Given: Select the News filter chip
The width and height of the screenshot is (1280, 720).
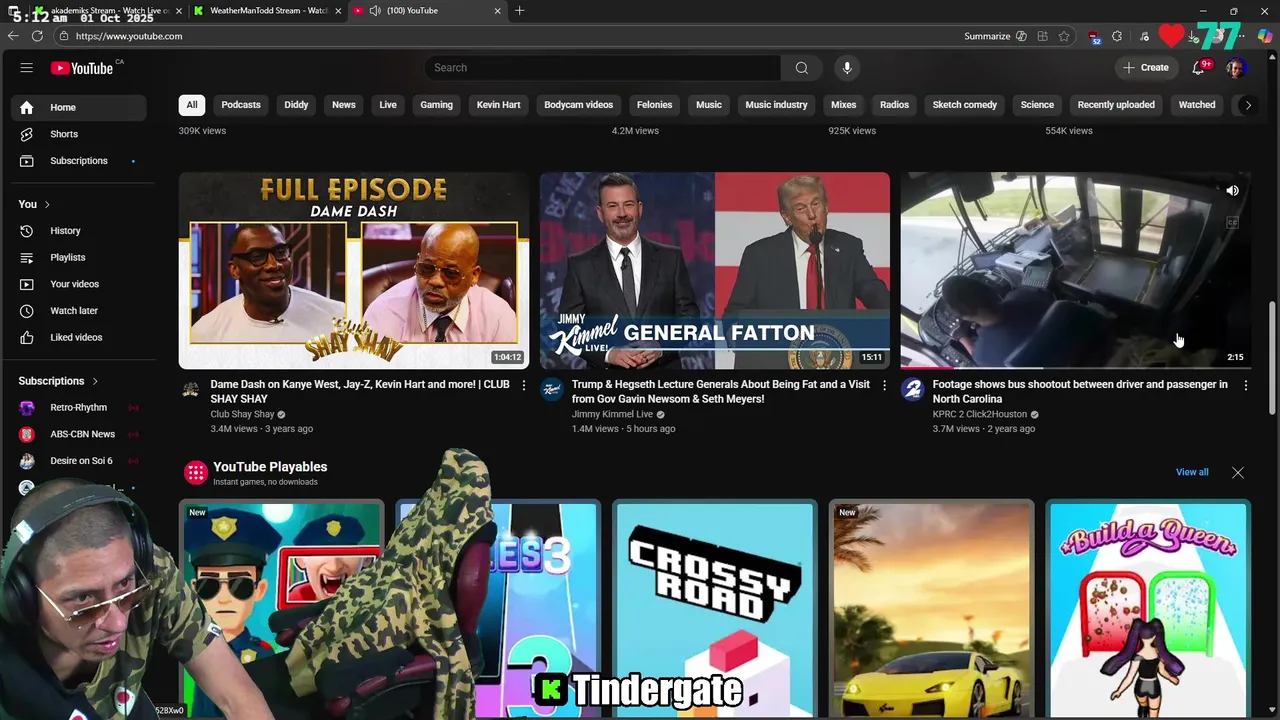Looking at the screenshot, I should click(x=344, y=105).
